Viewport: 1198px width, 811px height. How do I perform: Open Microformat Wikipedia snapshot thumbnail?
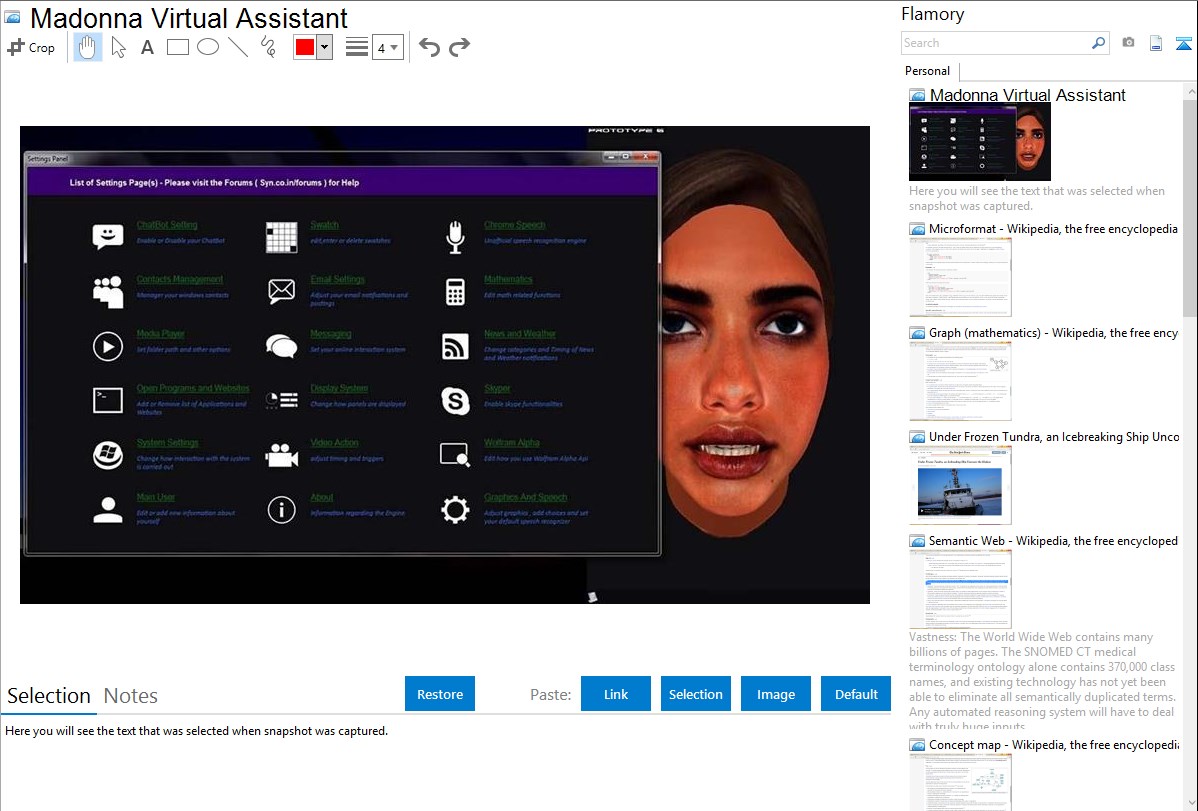click(x=960, y=277)
